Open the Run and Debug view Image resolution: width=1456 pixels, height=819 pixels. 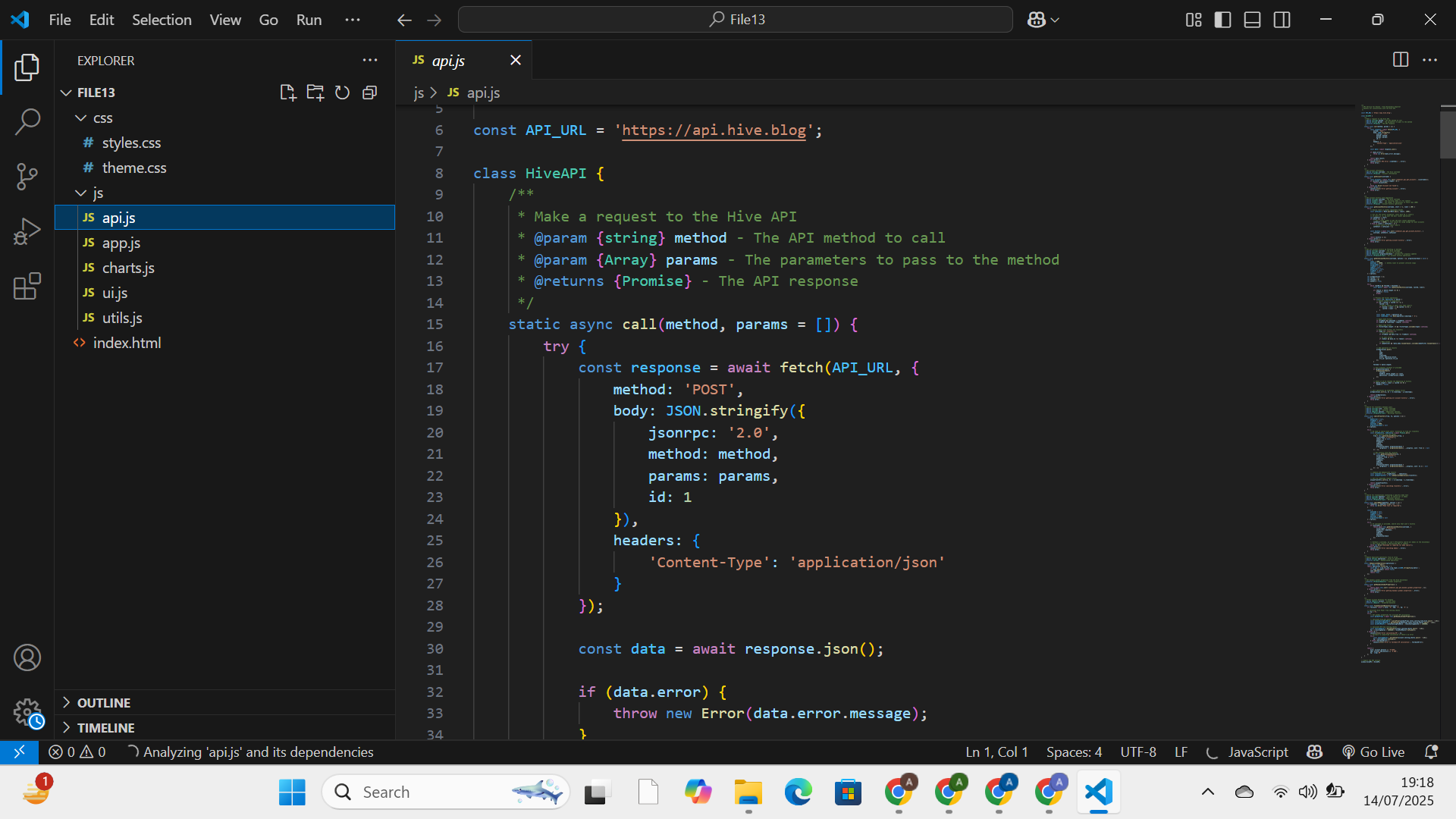coord(27,231)
